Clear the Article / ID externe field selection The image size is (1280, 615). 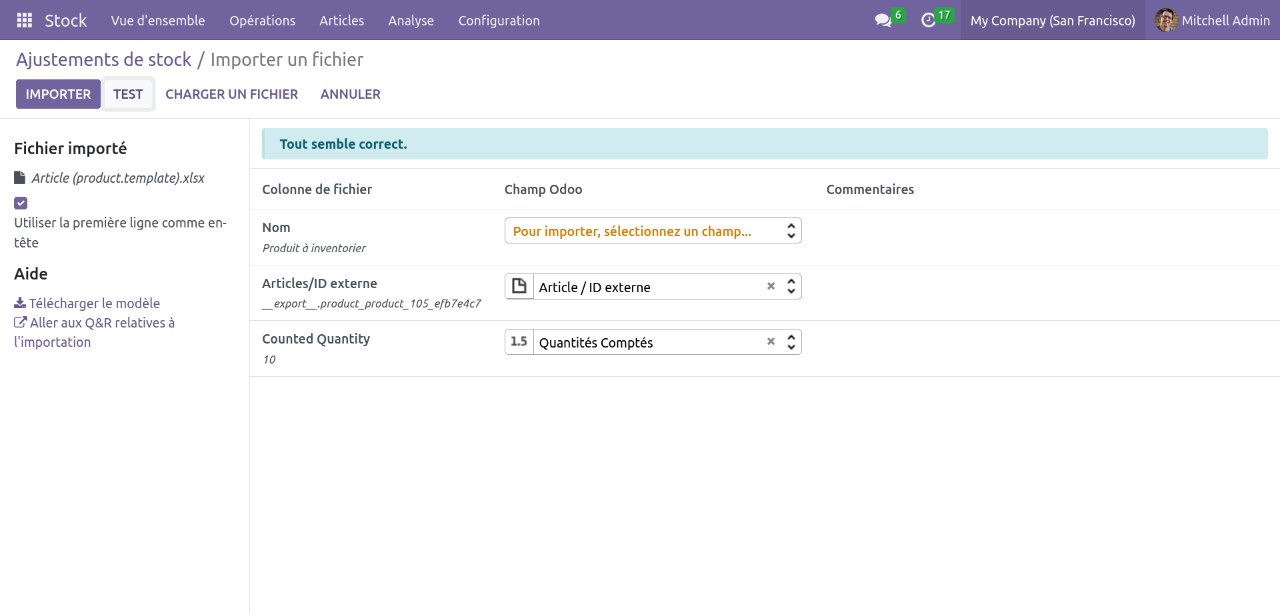771,287
